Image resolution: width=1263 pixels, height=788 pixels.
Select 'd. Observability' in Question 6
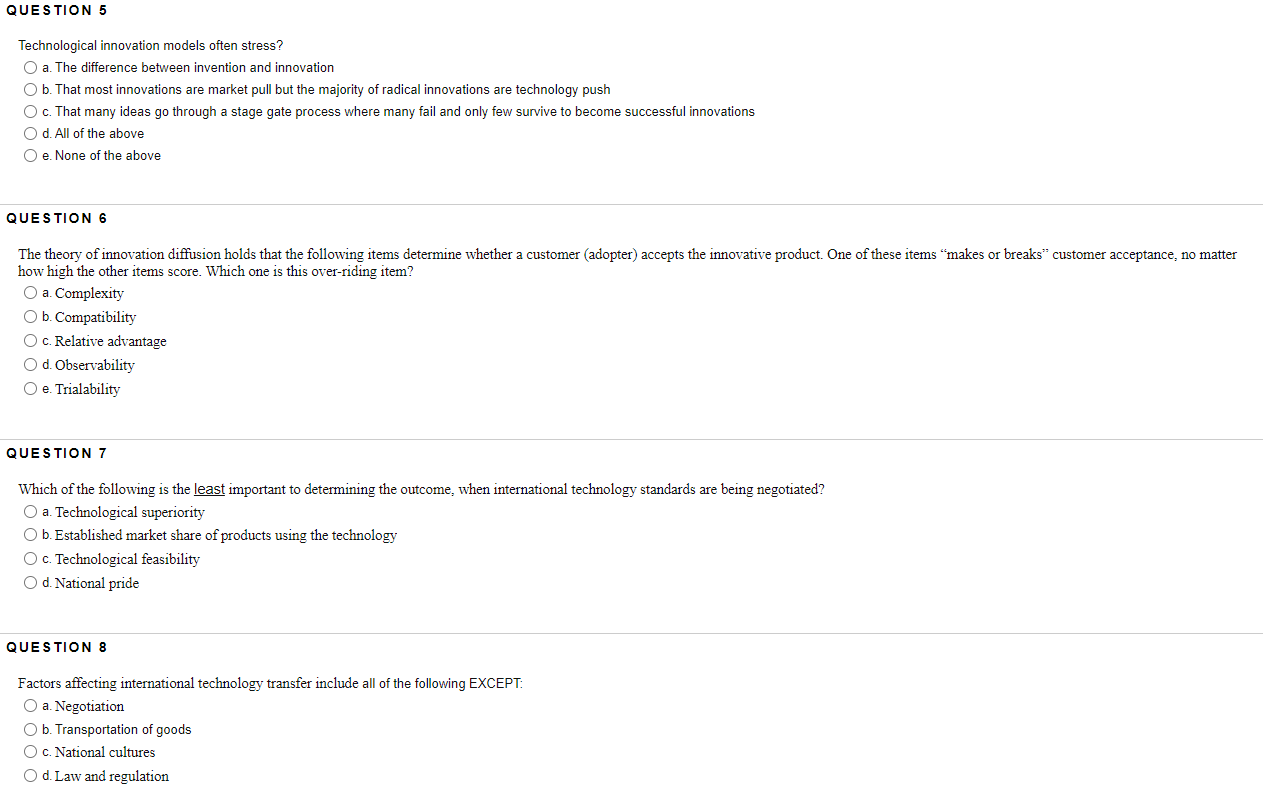point(30,364)
